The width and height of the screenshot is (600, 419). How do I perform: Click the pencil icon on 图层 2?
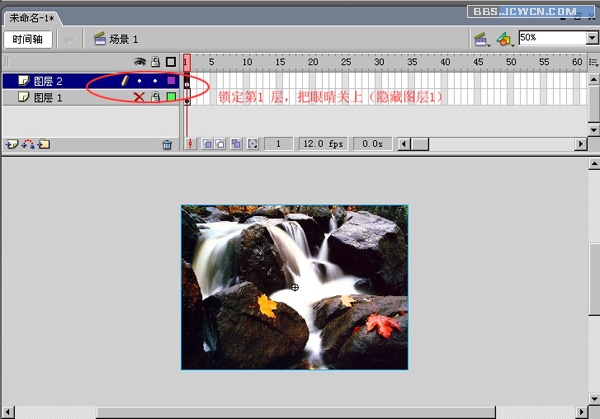(124, 80)
